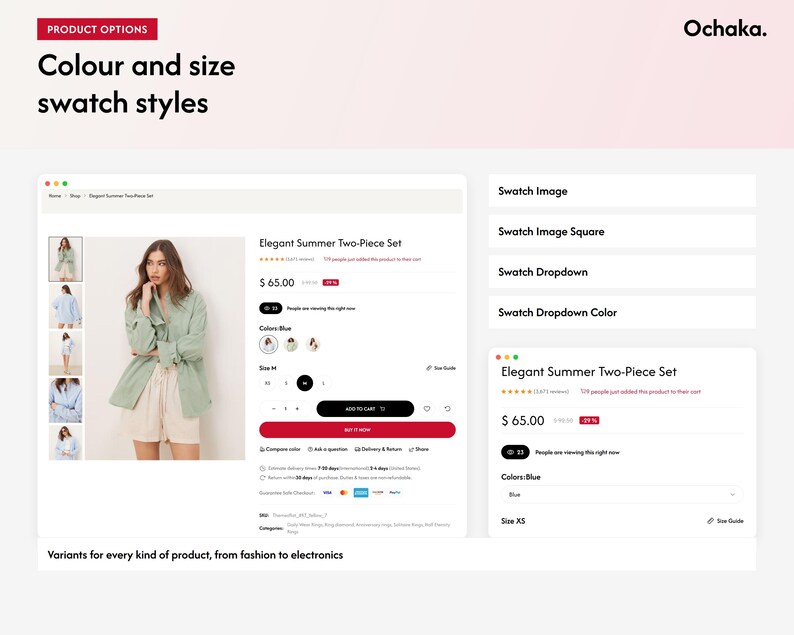Click the eye icon viewers badge in main window
Viewport: 794px width, 635px height.
click(x=270, y=308)
